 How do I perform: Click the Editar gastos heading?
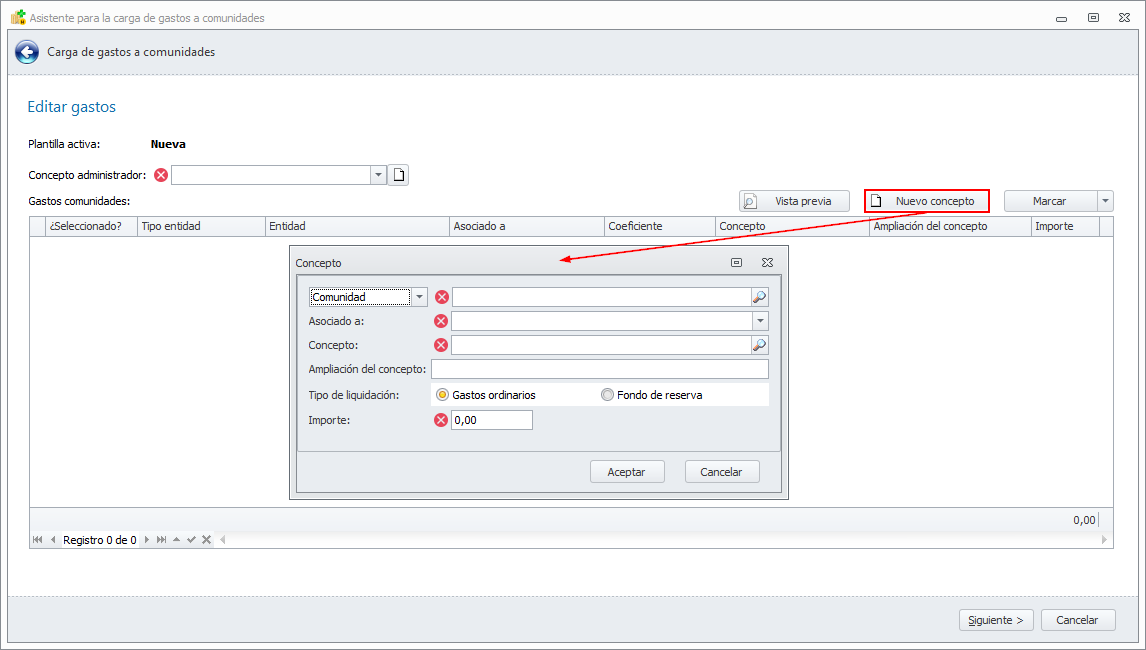(x=72, y=107)
